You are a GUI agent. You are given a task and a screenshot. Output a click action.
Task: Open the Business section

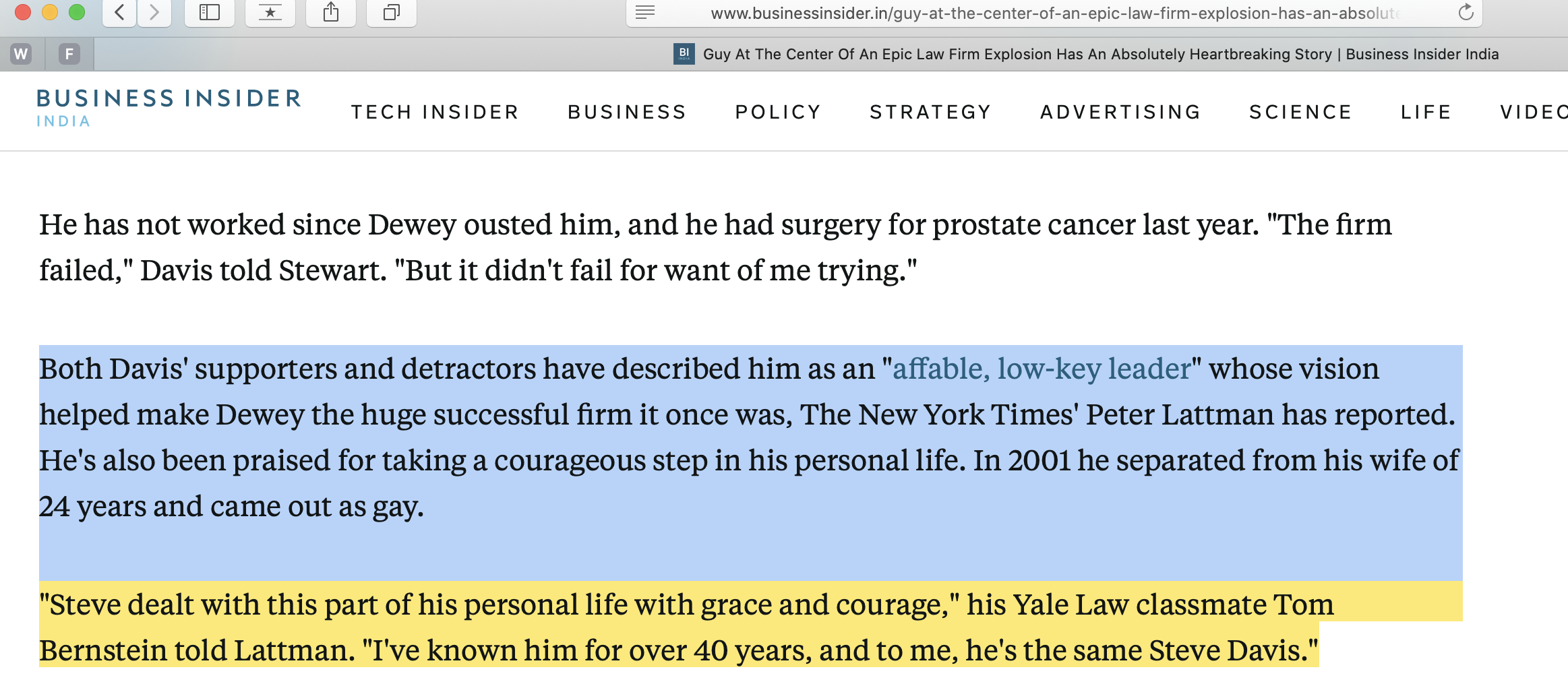tap(627, 112)
